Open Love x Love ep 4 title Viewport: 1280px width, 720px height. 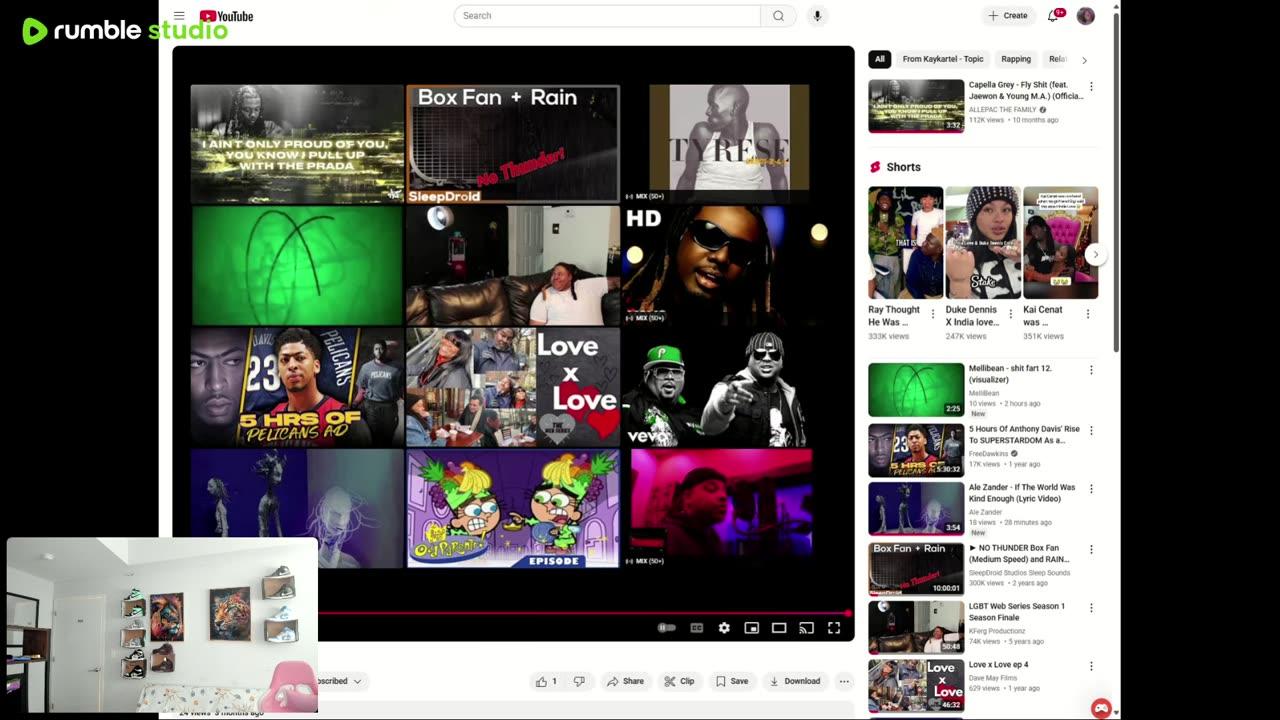tap(998, 665)
